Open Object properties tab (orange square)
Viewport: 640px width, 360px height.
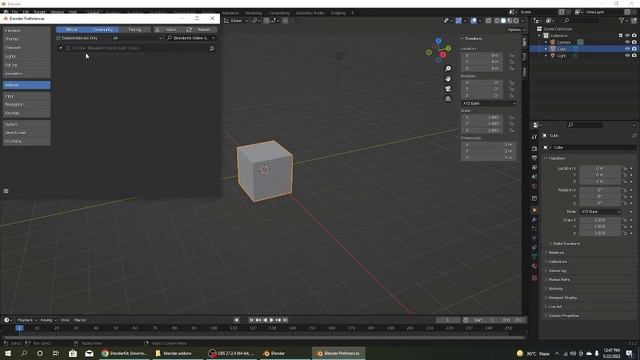coord(534,210)
